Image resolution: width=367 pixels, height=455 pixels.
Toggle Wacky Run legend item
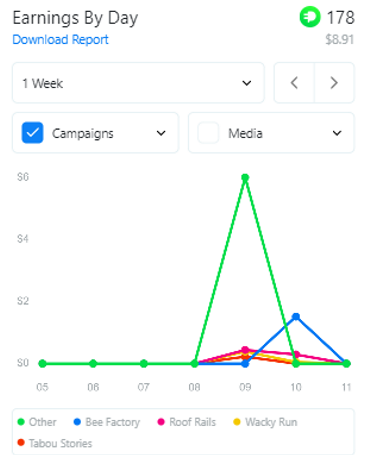(265, 422)
